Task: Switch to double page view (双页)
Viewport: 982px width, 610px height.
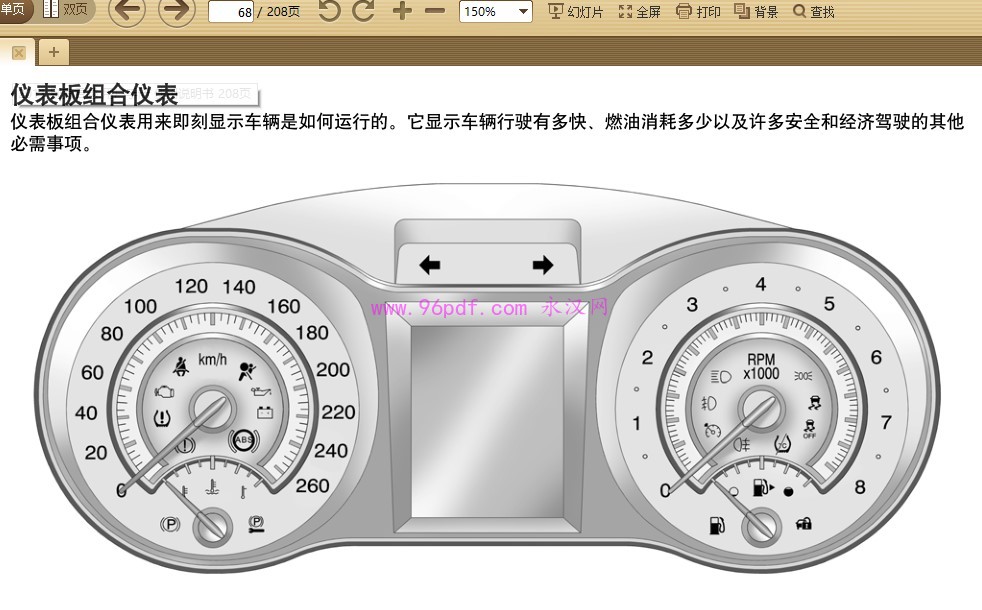Action: point(66,10)
